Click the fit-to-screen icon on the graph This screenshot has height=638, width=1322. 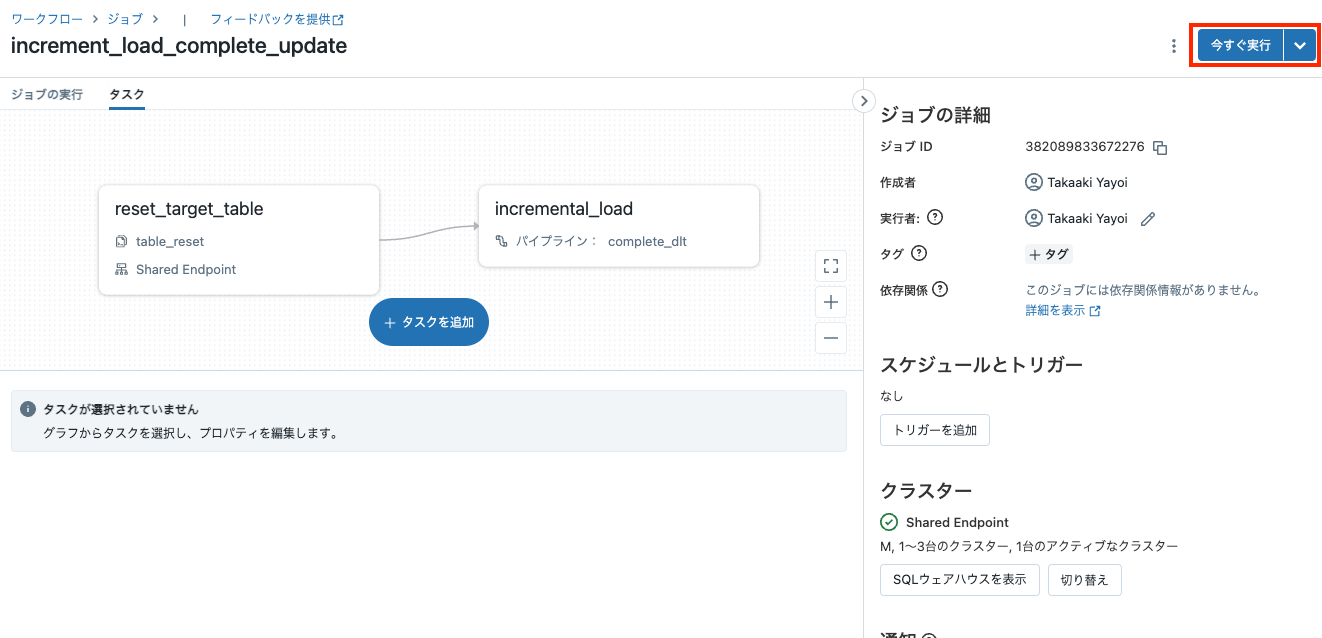point(830,265)
